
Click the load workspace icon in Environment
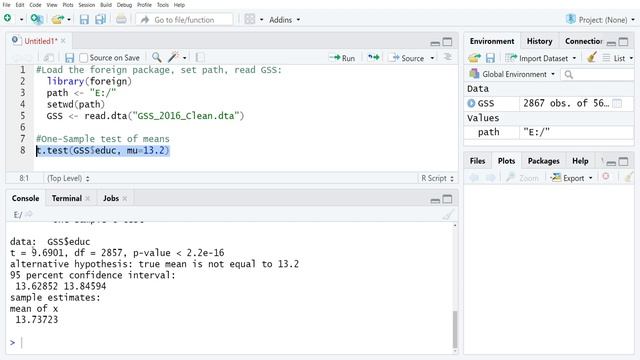474,58
